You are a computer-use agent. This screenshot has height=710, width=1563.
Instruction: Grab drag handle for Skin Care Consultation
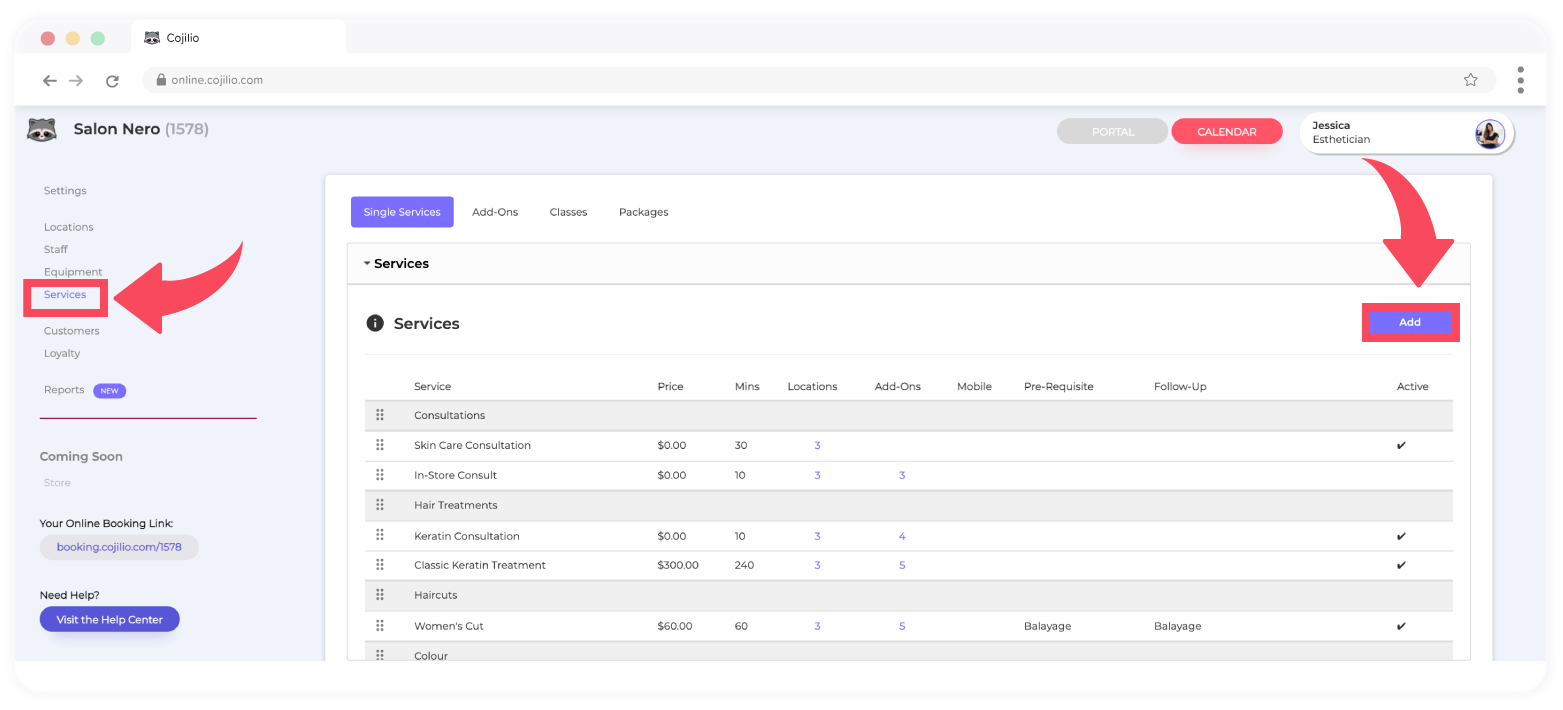tap(380, 445)
